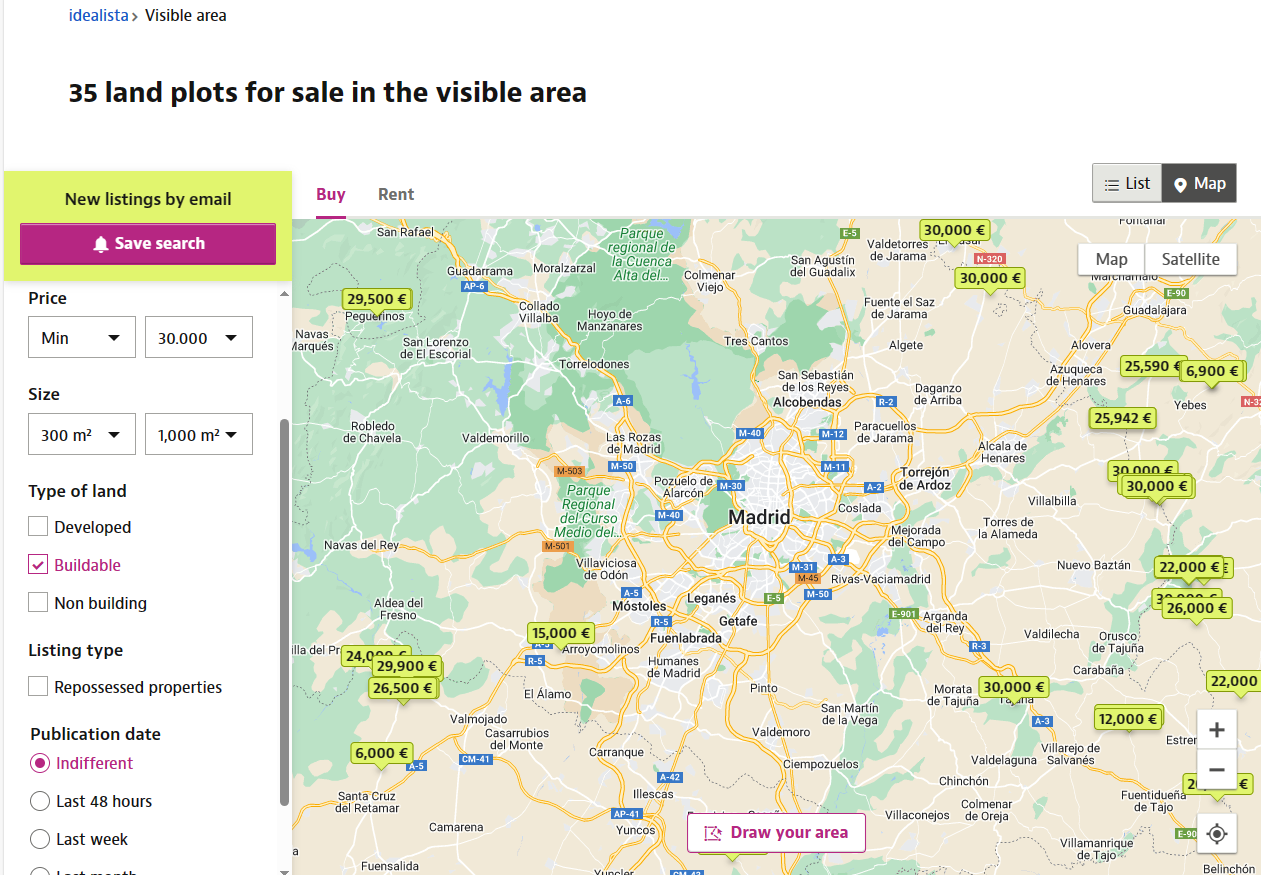
Task: Select Indifferent publication date radio
Action: 40,763
